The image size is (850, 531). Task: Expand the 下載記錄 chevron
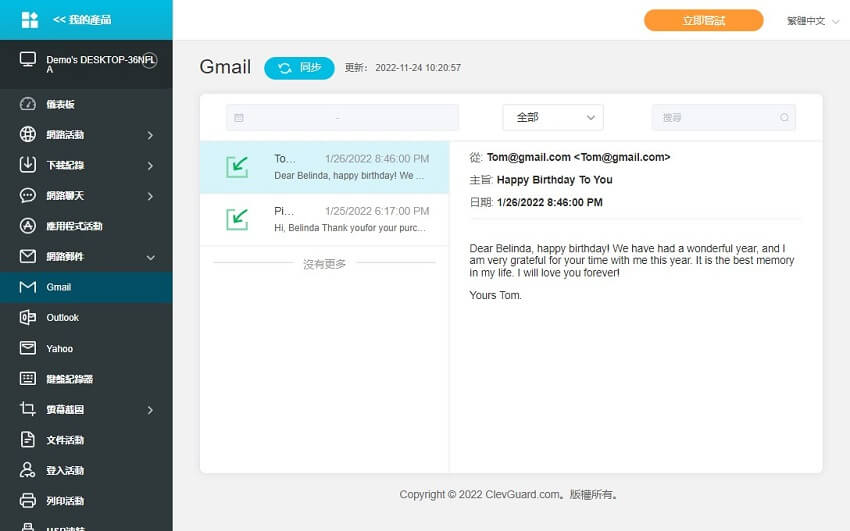pos(150,166)
